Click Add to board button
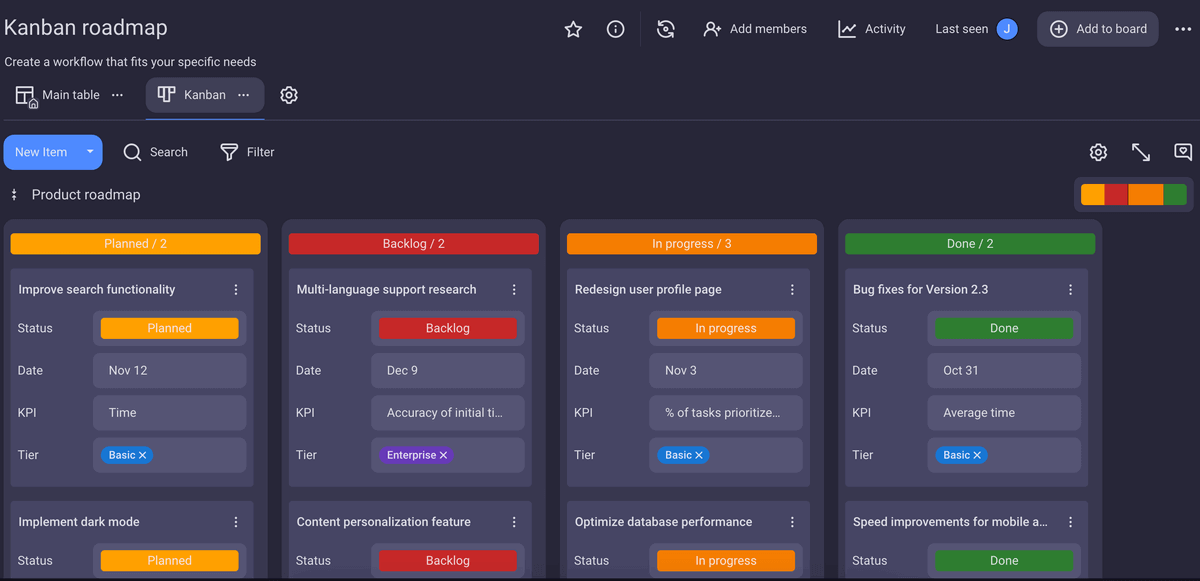This screenshot has height=581, width=1200. click(1098, 29)
